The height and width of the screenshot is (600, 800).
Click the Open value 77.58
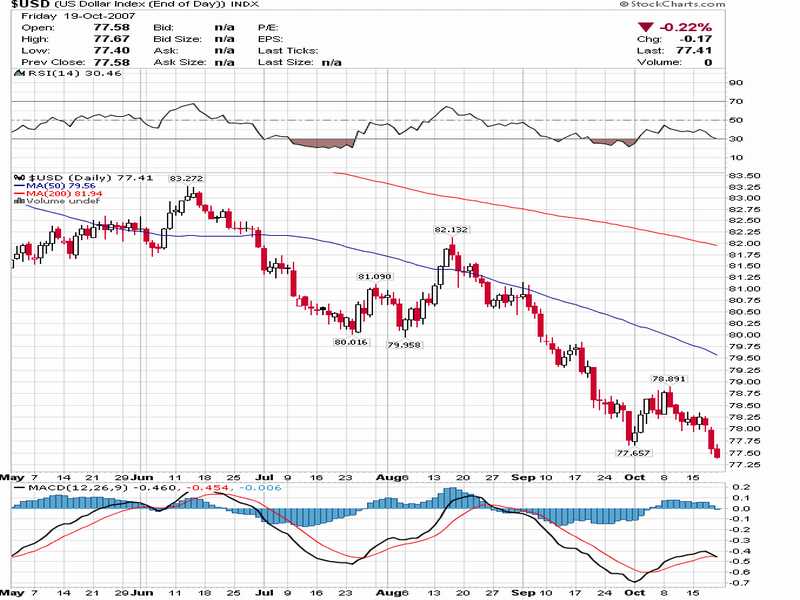coord(111,28)
